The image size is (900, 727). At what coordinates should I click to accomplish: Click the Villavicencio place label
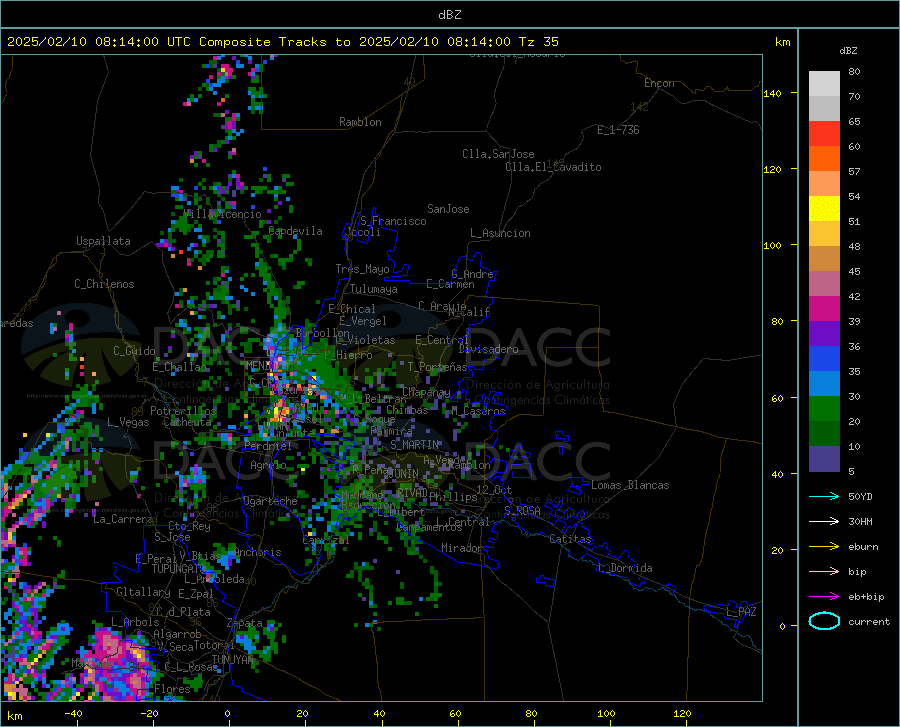[x=223, y=214]
